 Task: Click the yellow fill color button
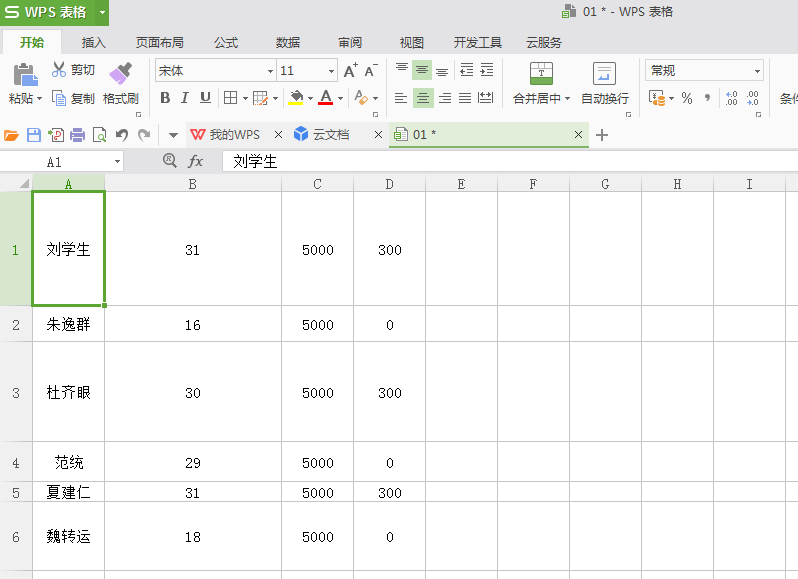click(x=296, y=98)
